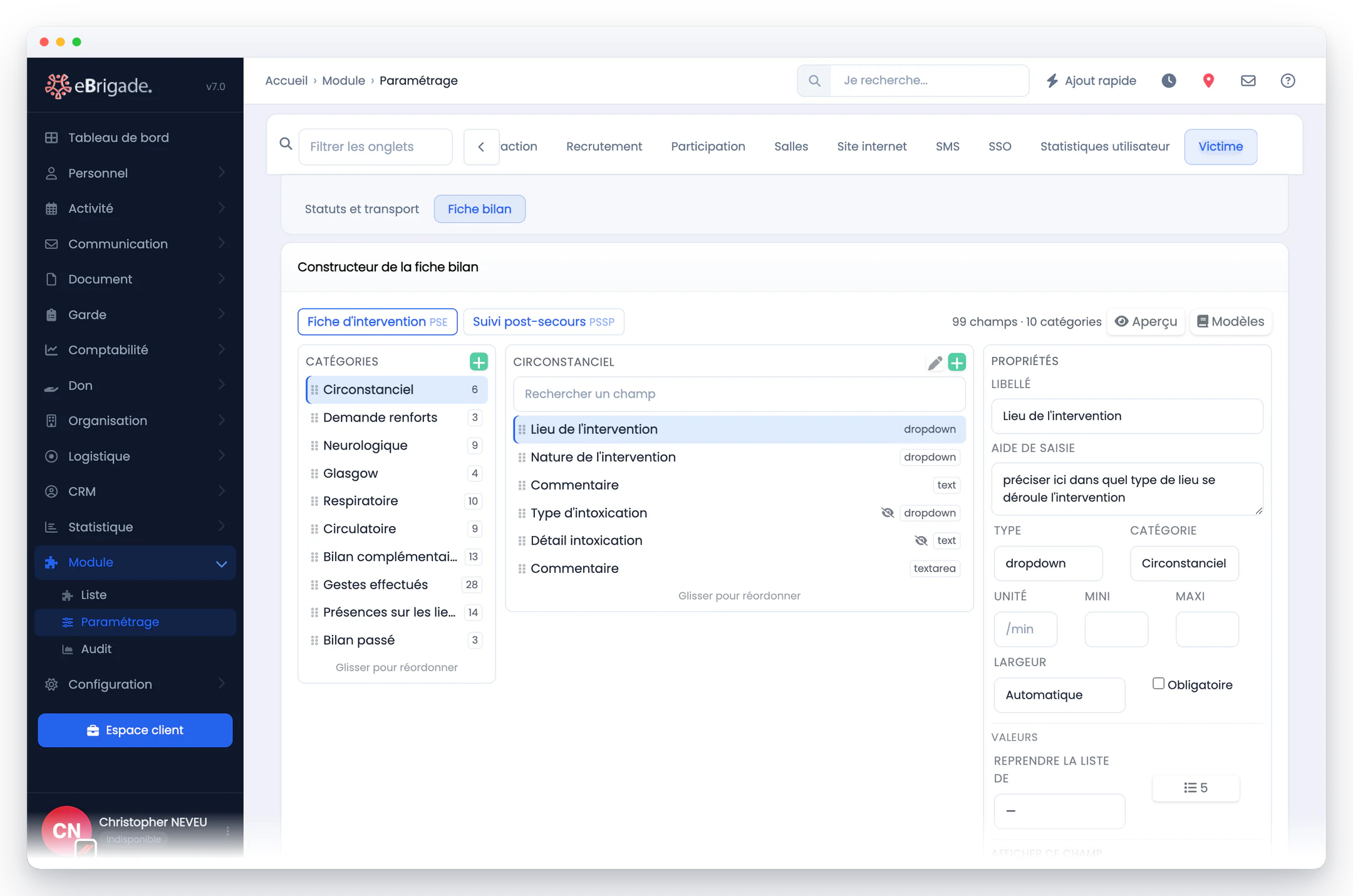Open user menu dots beside Christopher NEVEU
Image resolution: width=1353 pixels, height=896 pixels.
pyautogui.click(x=227, y=831)
